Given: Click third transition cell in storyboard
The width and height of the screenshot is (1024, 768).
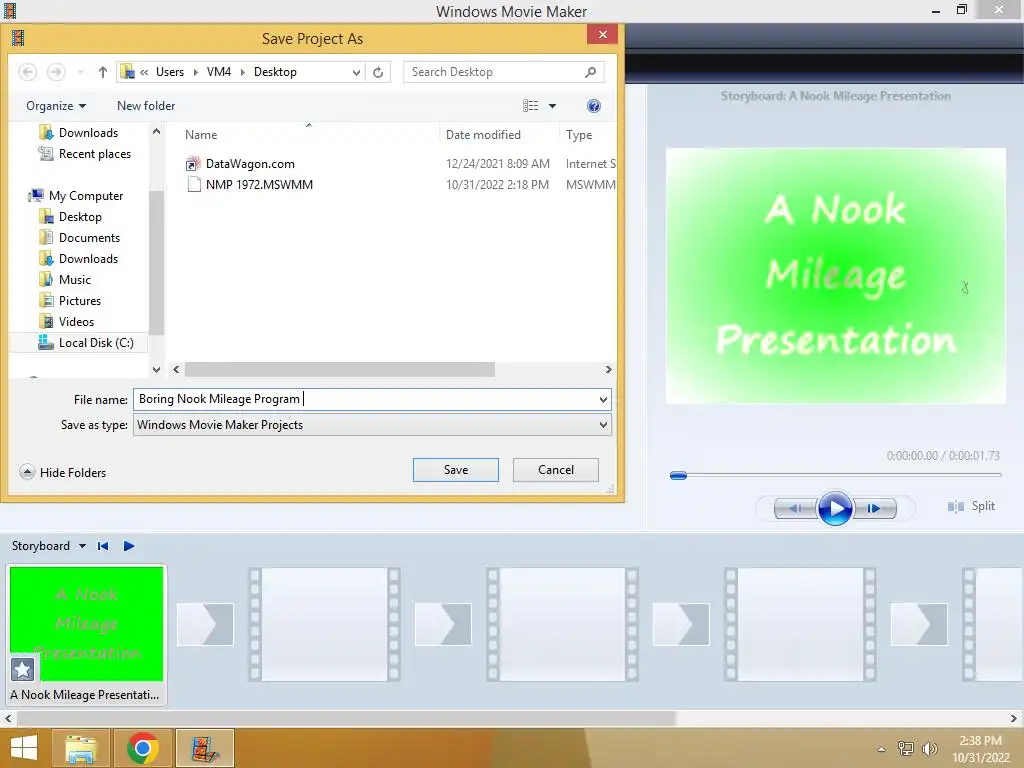Looking at the screenshot, I should 681,624.
